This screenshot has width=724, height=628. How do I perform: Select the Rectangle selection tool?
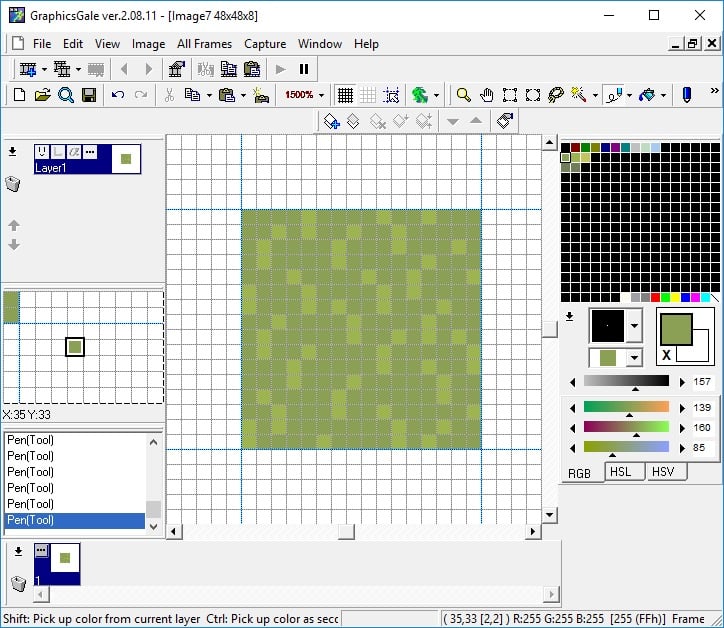[x=509, y=95]
